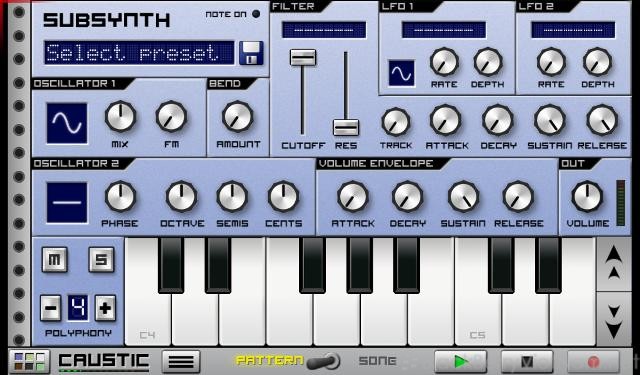Toggle the S solo button

coord(101,260)
